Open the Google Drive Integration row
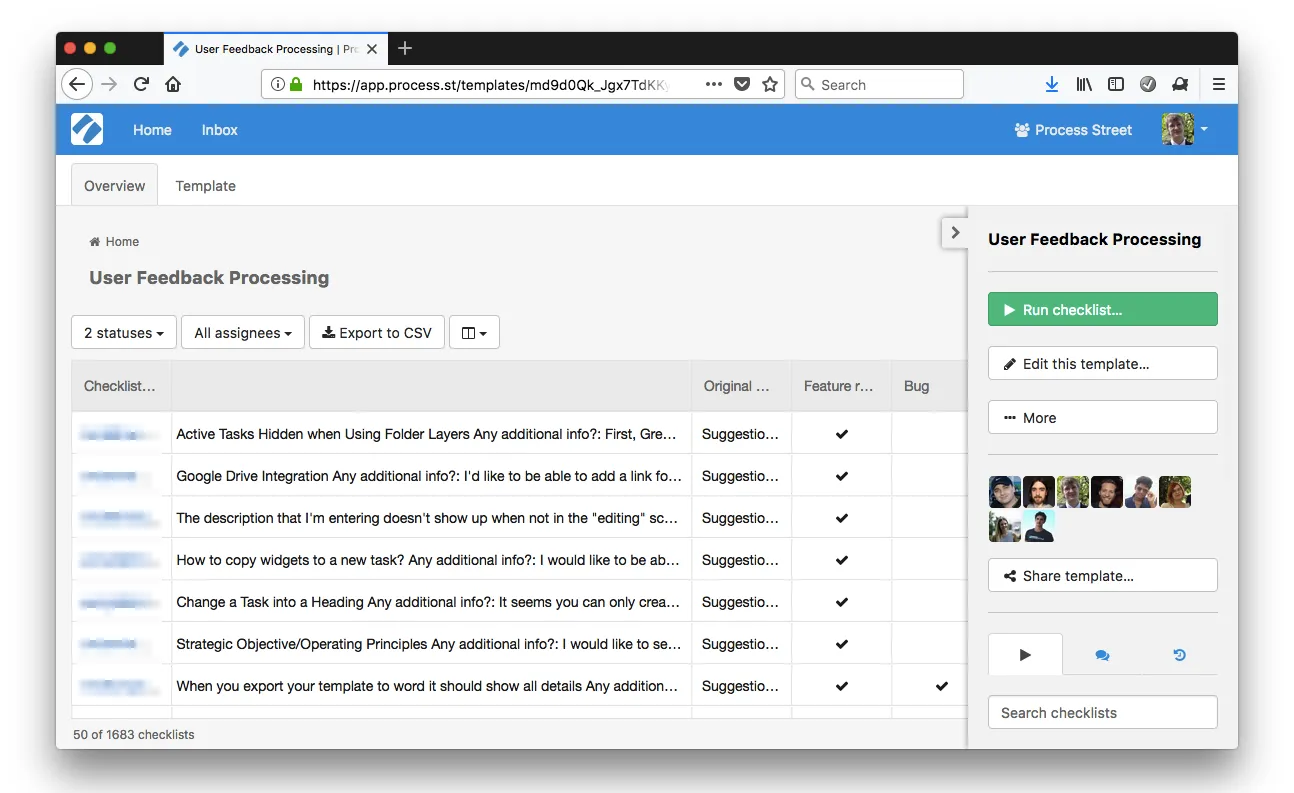Viewport: 1294px width, 793px height. (x=429, y=476)
